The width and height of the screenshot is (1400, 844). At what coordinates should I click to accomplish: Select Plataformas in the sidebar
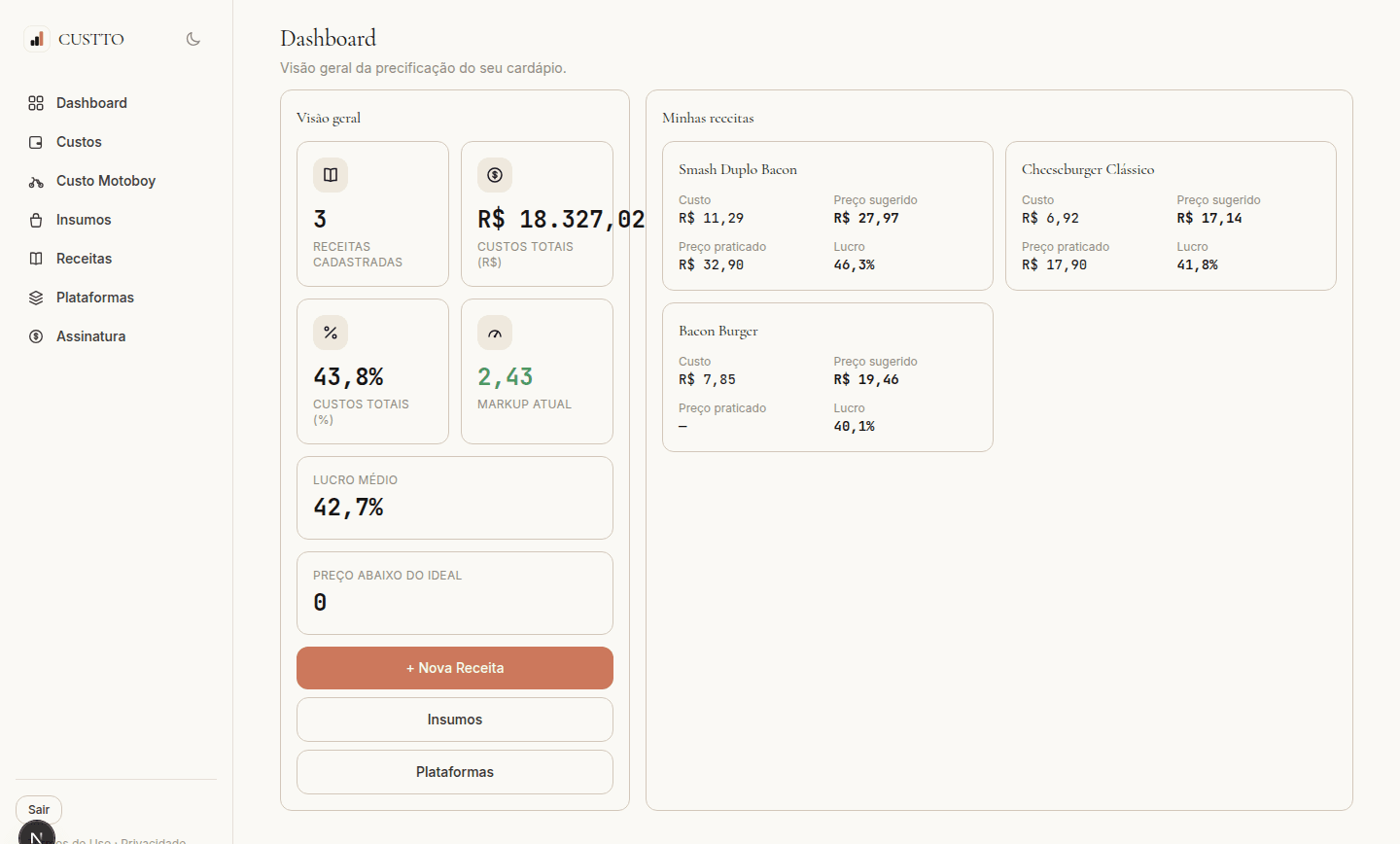click(117, 298)
